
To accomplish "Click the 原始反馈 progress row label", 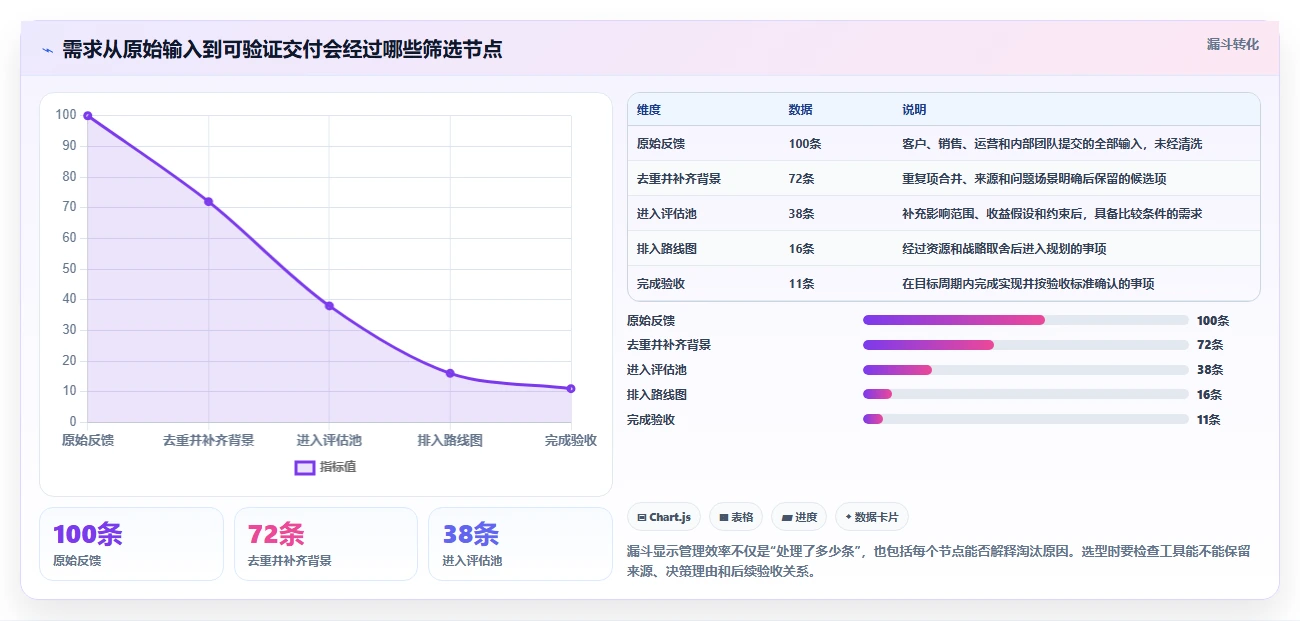I will [x=651, y=321].
